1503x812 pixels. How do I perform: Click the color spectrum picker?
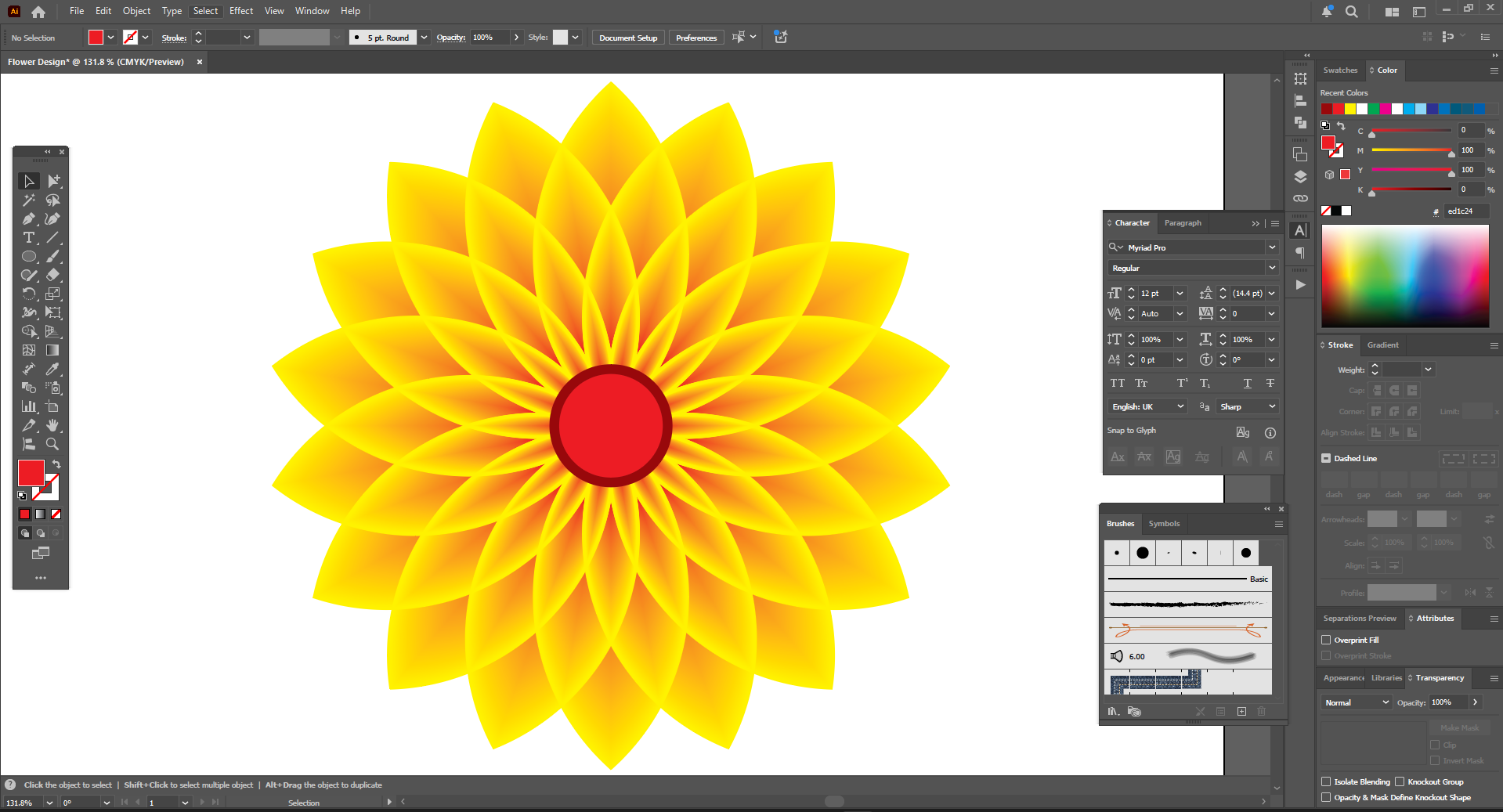(x=1405, y=276)
